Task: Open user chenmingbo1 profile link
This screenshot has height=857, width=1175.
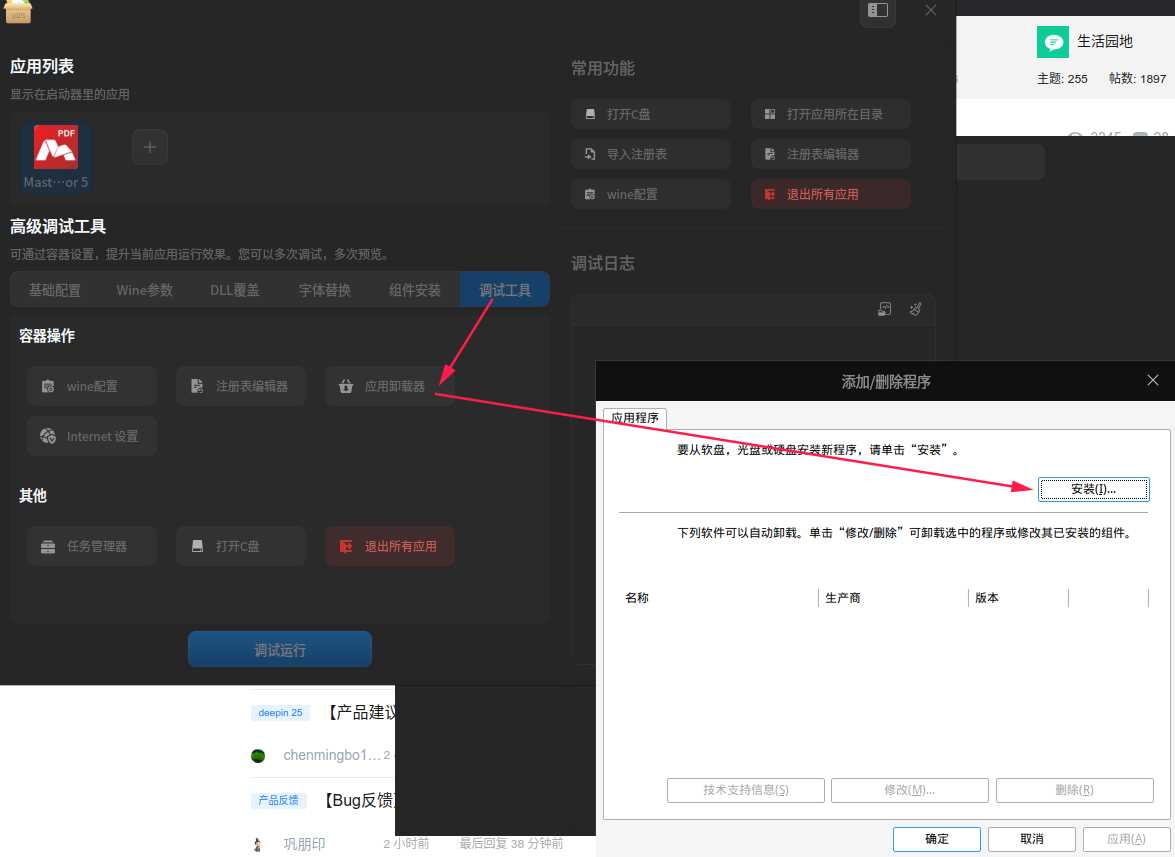Action: pos(332,755)
